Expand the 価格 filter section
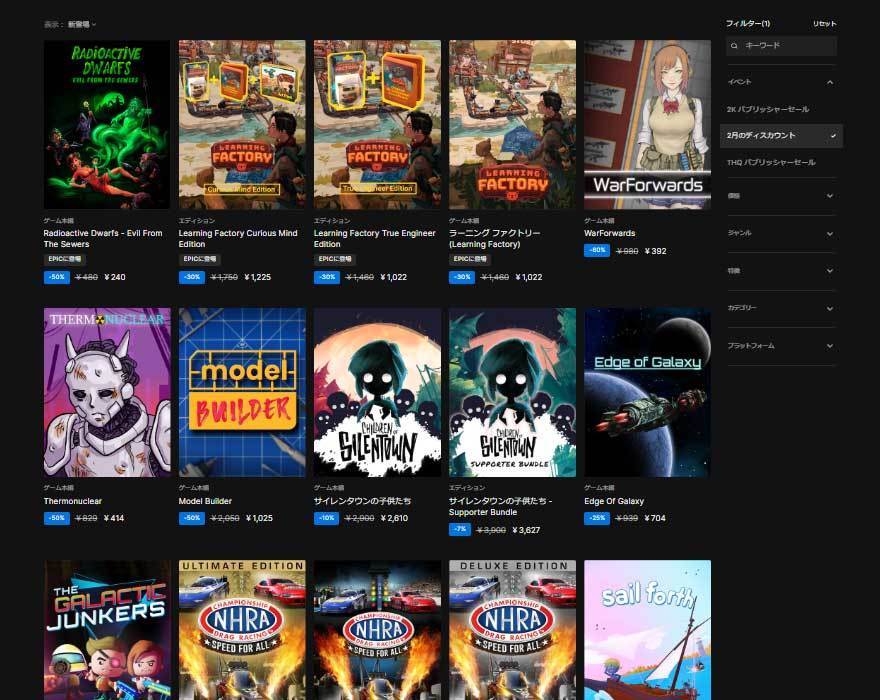Viewport: 880px width, 700px height. (781, 196)
